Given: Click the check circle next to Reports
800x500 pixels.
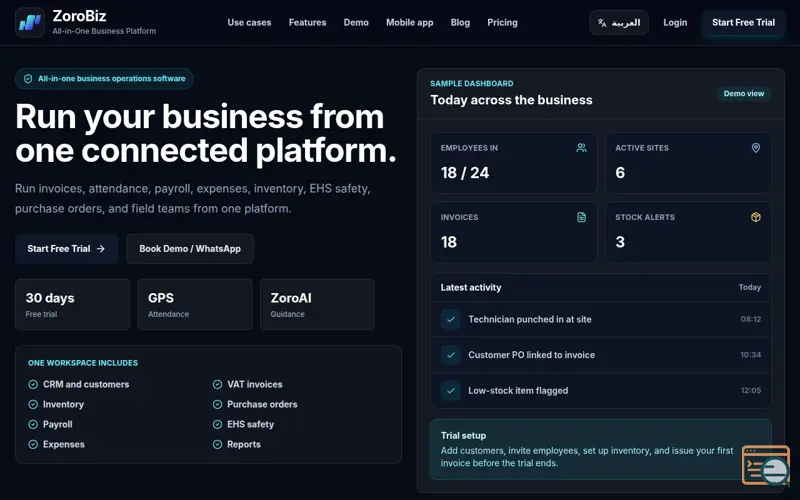Looking at the screenshot, I should coord(217,444).
